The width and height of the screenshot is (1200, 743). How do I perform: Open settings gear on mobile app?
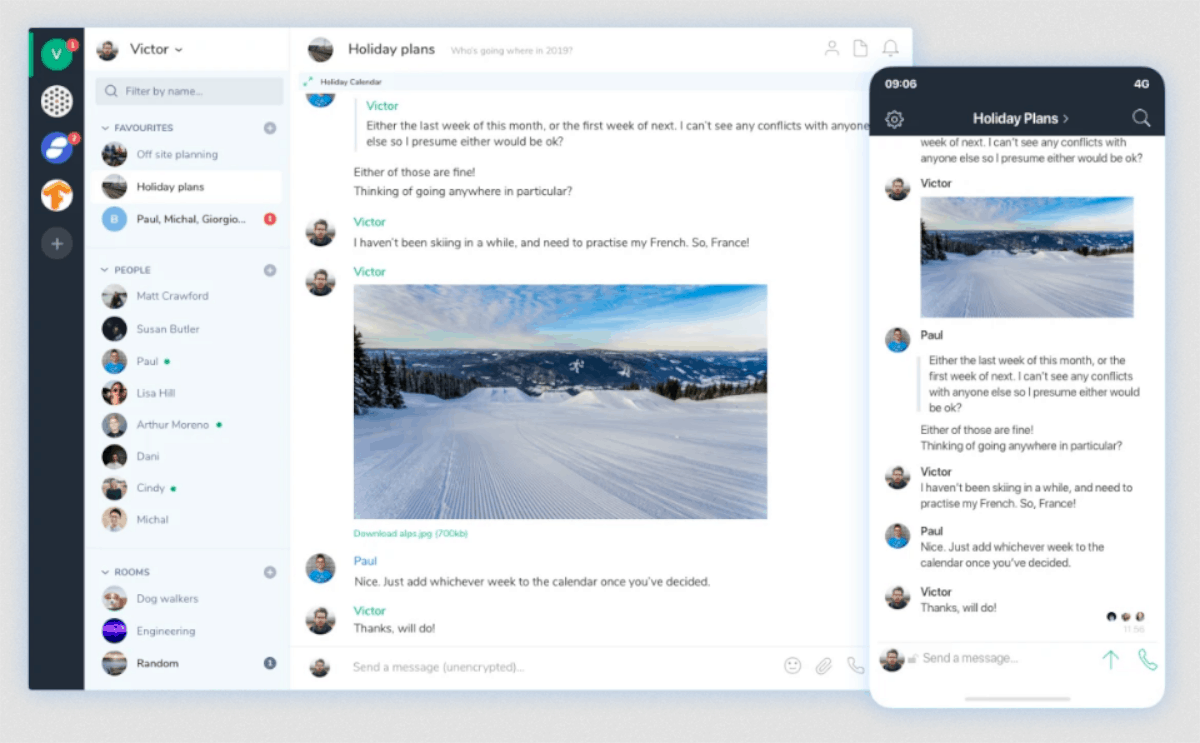[894, 119]
